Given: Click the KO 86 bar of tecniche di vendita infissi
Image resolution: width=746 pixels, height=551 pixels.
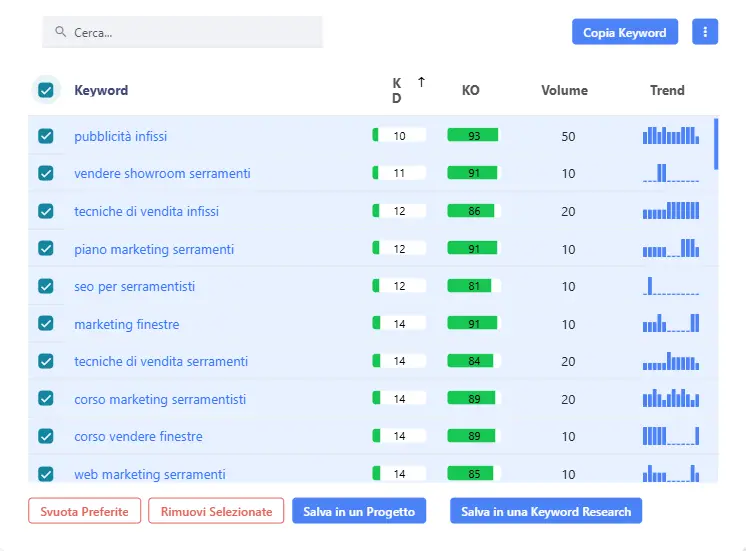Looking at the screenshot, I should click(x=474, y=211).
